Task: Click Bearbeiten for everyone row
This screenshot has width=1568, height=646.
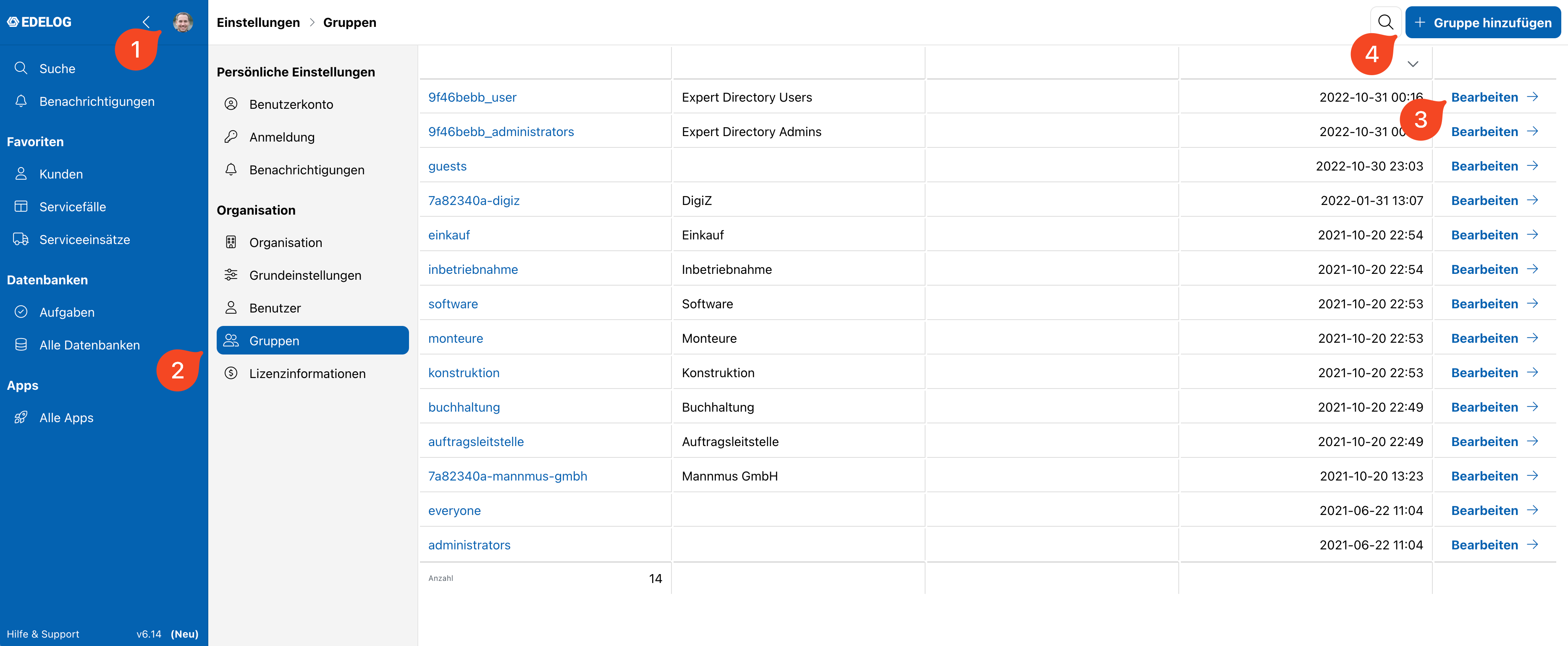Action: 1495,510
